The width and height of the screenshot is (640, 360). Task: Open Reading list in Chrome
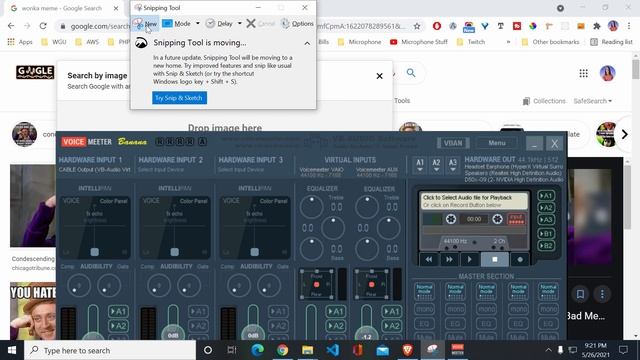point(611,42)
